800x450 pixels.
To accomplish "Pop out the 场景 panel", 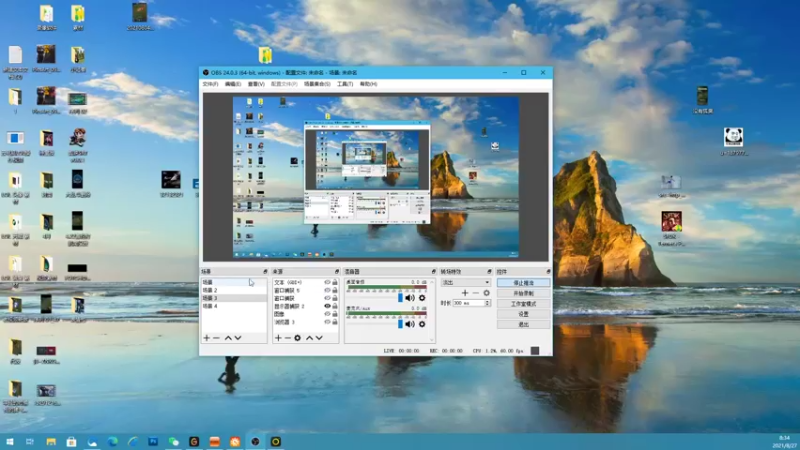I will coord(265,271).
